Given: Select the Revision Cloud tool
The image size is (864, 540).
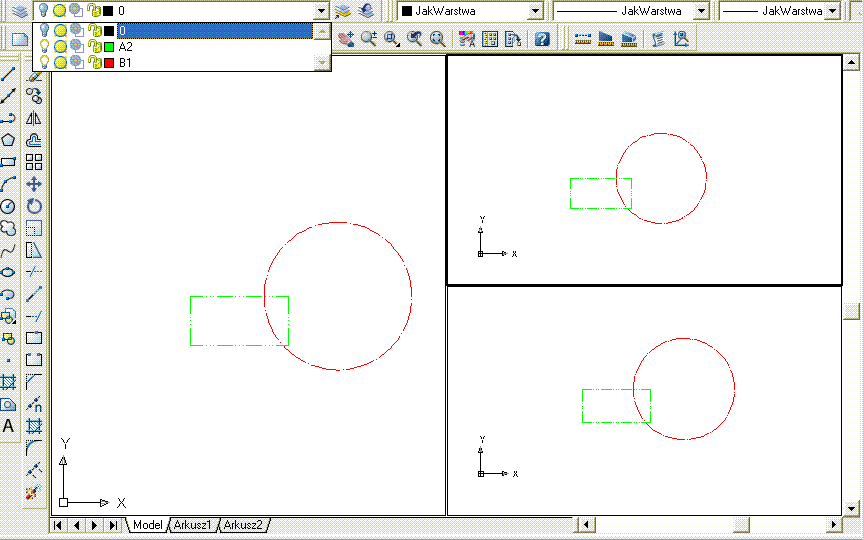Looking at the screenshot, I should pos(8,228).
